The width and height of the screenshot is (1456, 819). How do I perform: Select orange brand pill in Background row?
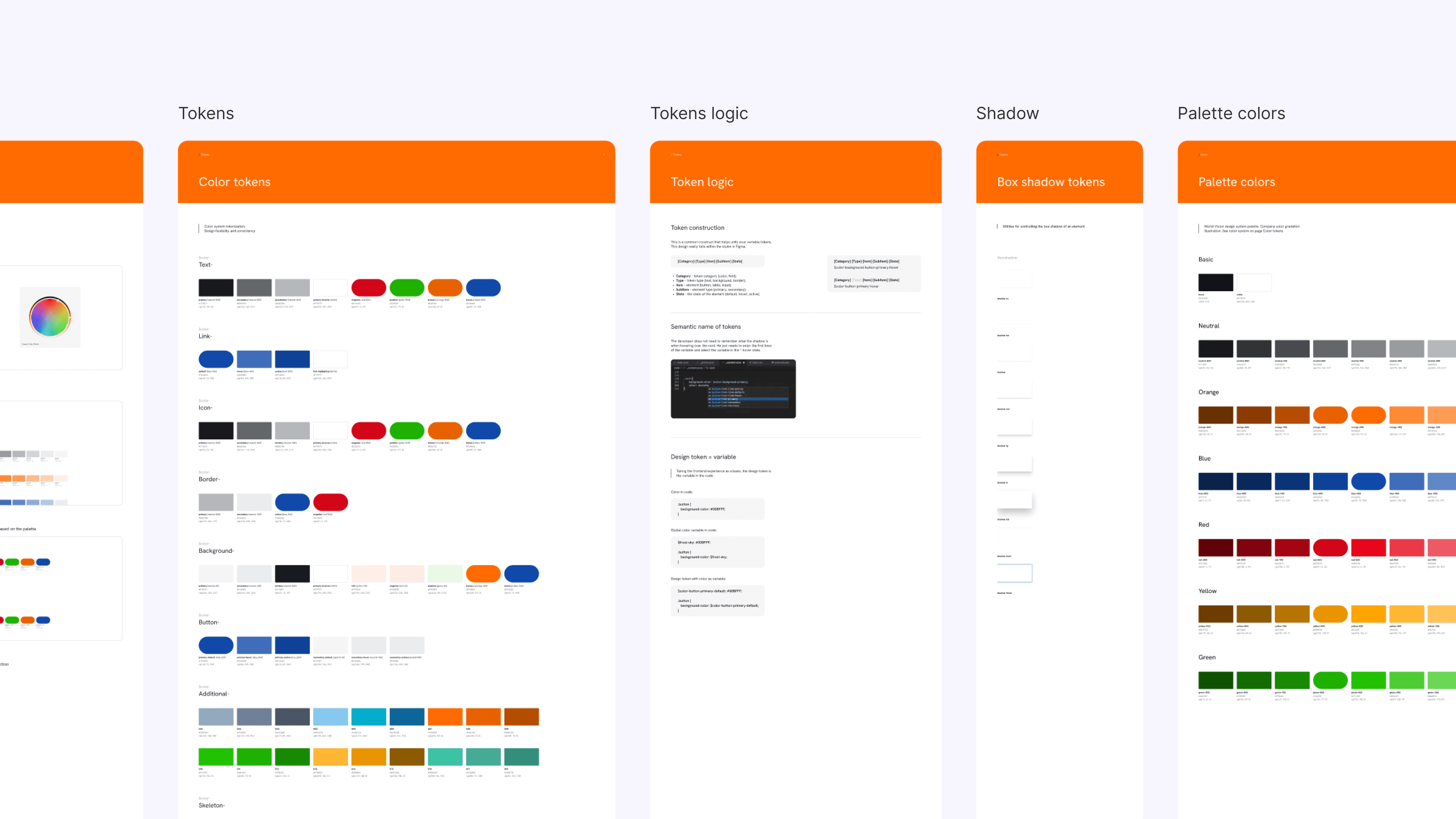click(x=483, y=574)
